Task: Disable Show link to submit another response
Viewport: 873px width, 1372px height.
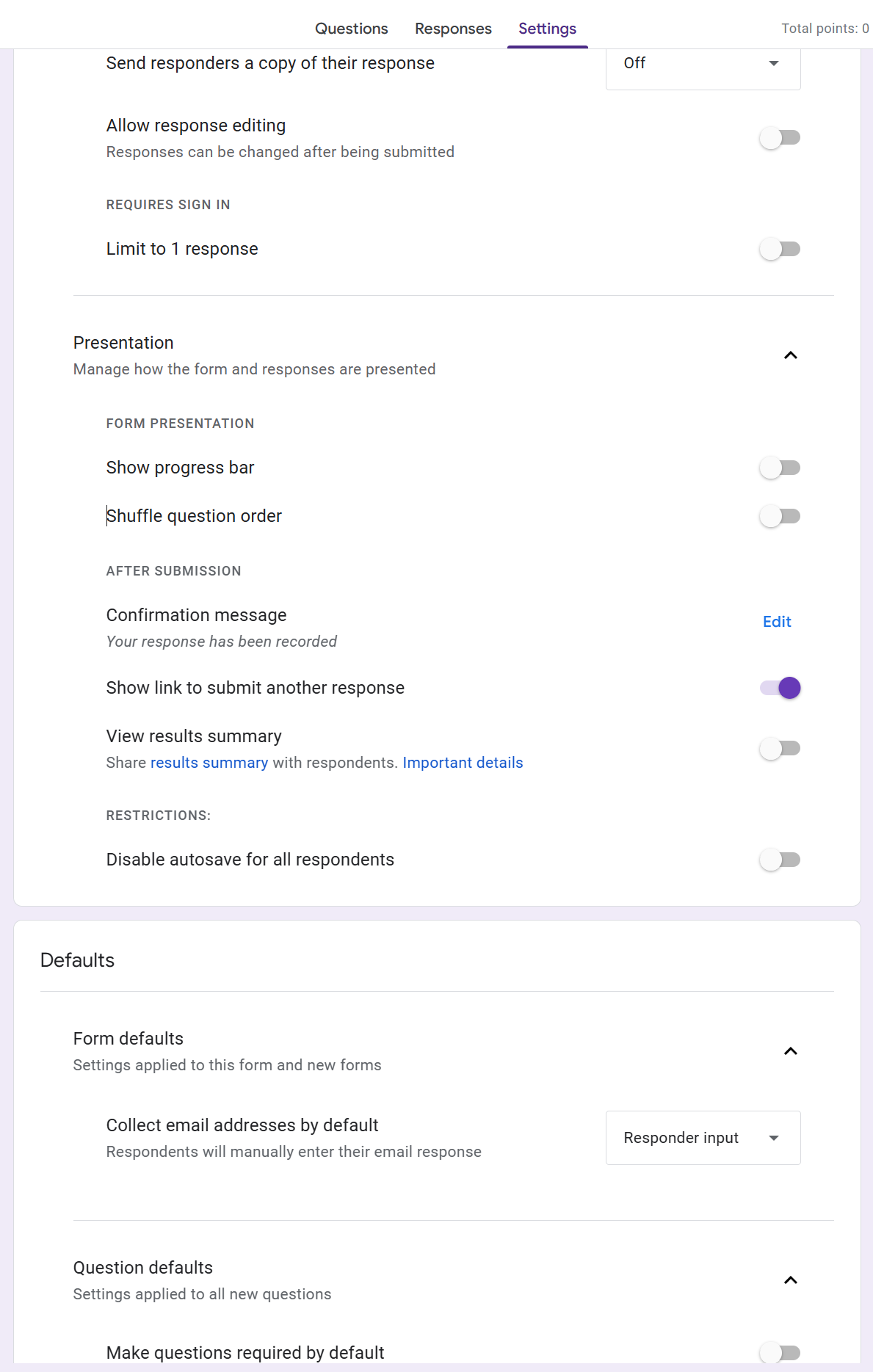Action: click(x=780, y=688)
